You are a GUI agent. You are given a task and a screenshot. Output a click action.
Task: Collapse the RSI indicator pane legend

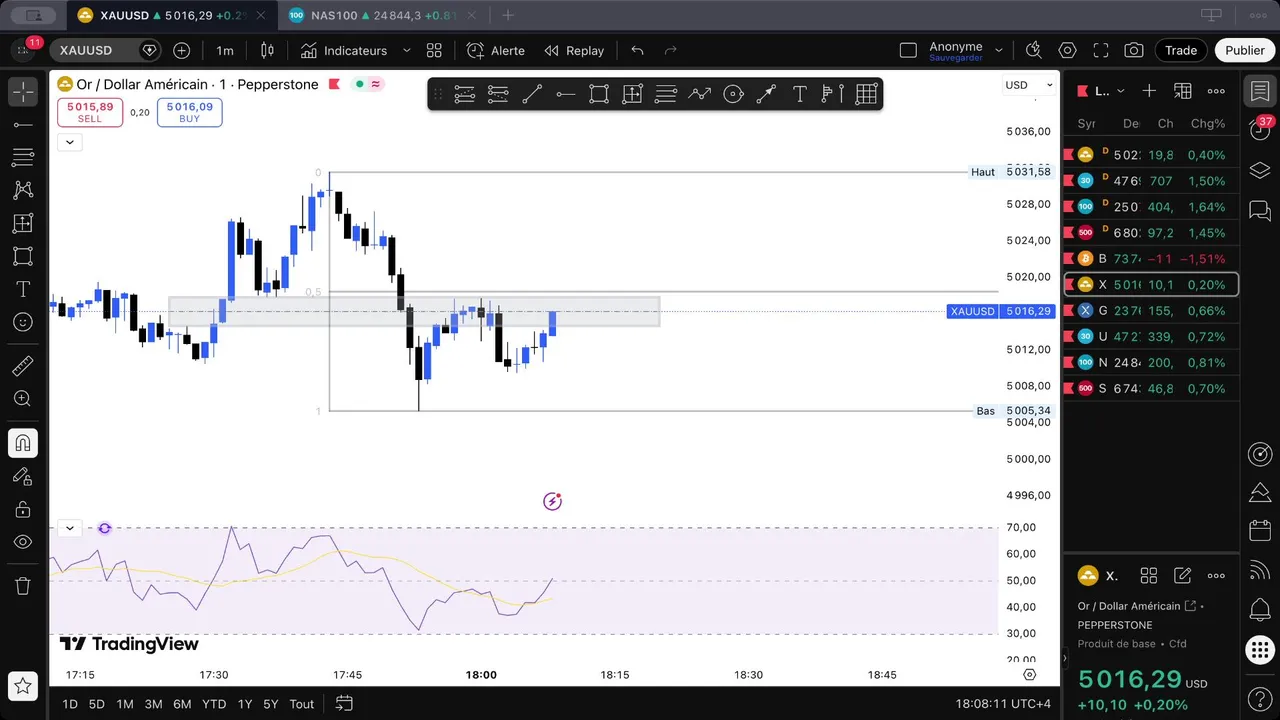(x=69, y=528)
